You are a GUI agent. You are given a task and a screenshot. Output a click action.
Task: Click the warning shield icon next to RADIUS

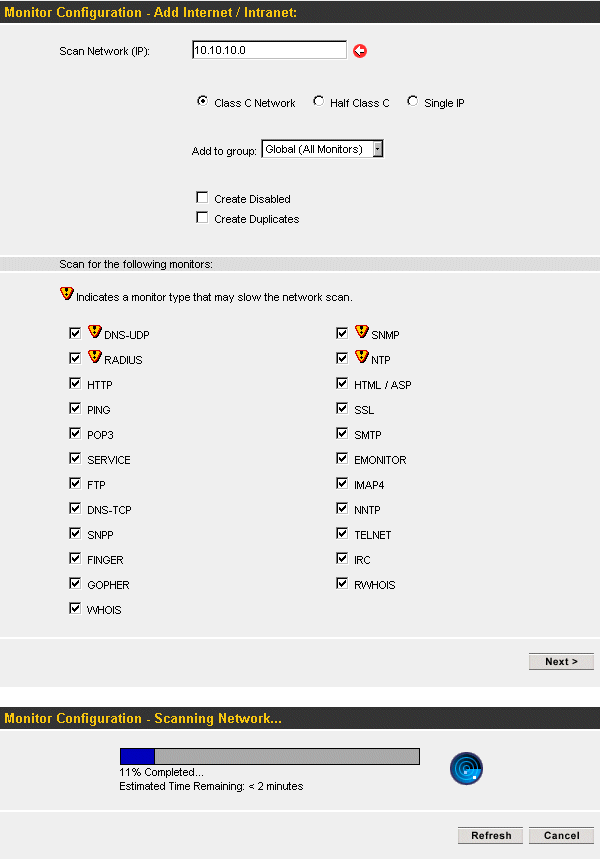(95, 357)
